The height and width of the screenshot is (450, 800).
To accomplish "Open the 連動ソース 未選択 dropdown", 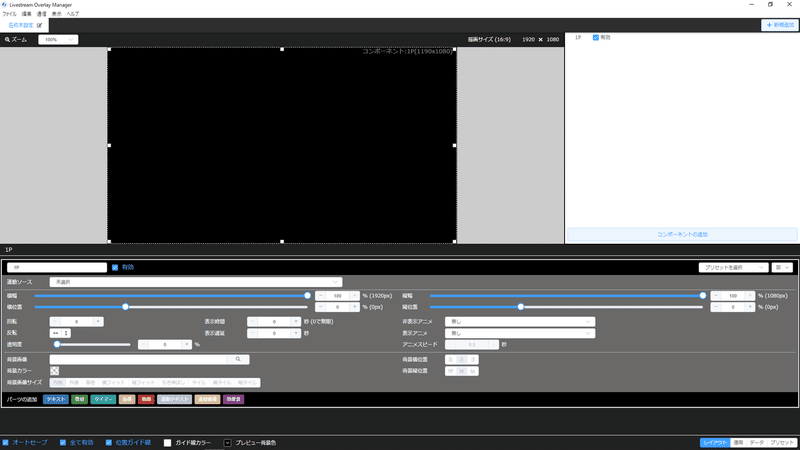I will click(196, 282).
